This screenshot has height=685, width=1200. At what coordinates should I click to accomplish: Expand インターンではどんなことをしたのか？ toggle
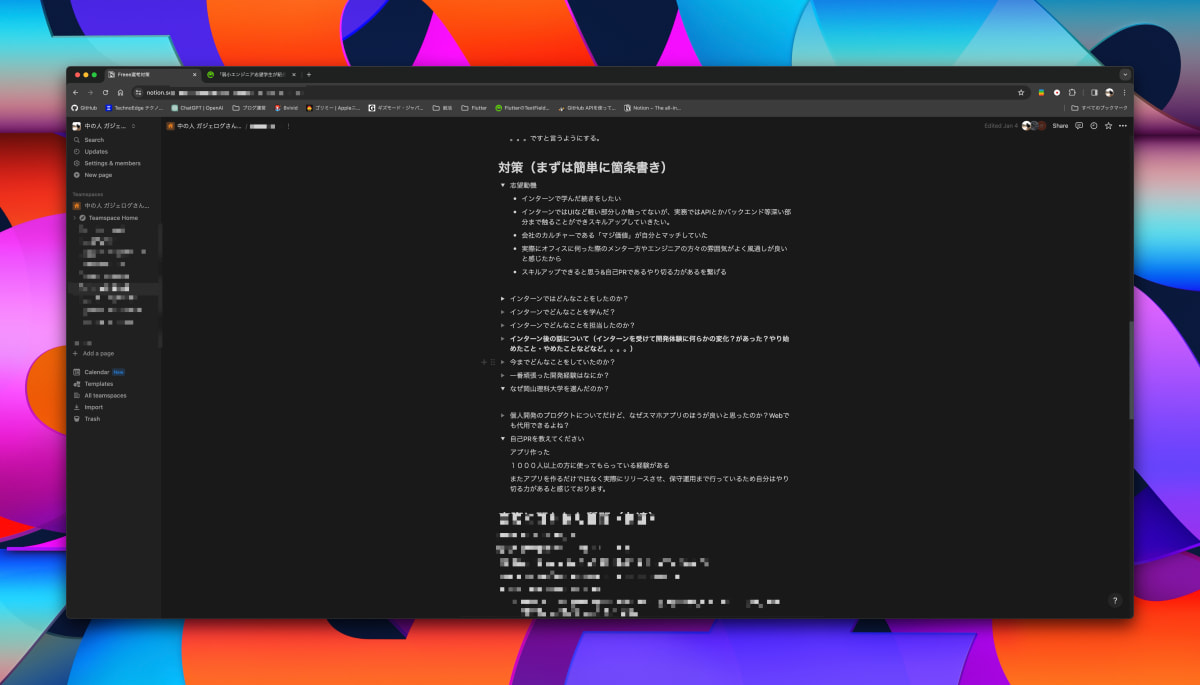pos(503,298)
